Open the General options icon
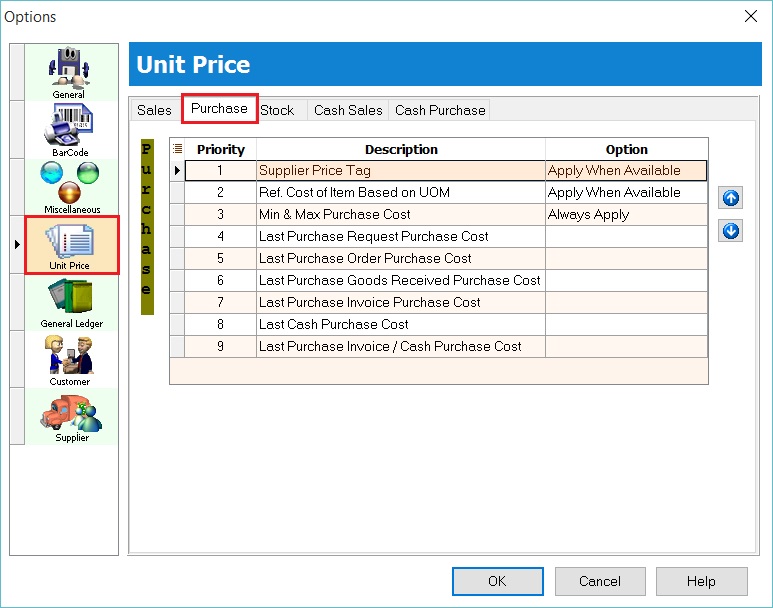The image size is (773, 608). pos(69,71)
